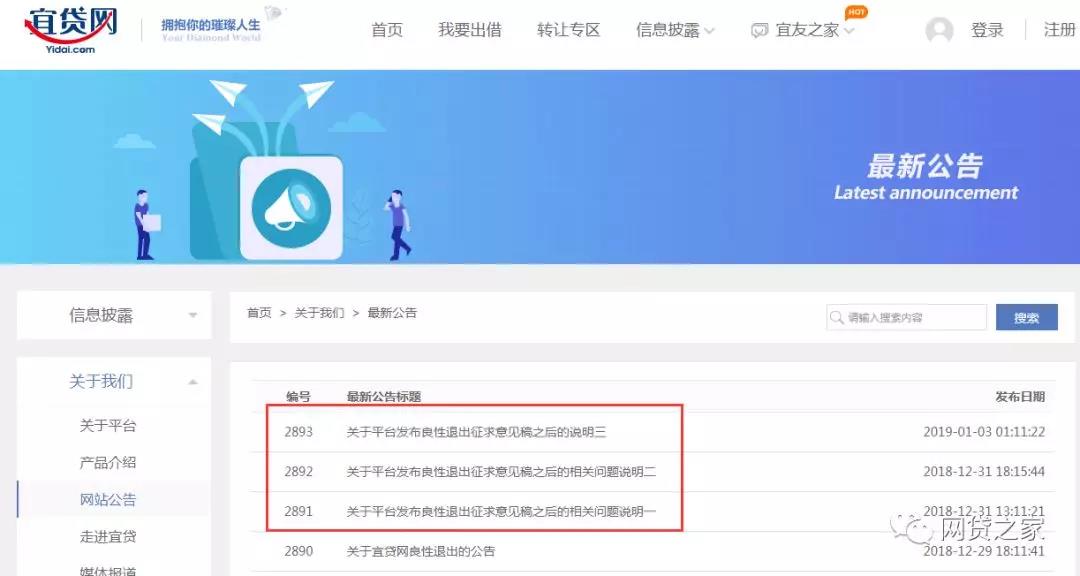Open the 宜友之家 dropdown menu
Screen dimensions: 1080x576
coord(809,30)
